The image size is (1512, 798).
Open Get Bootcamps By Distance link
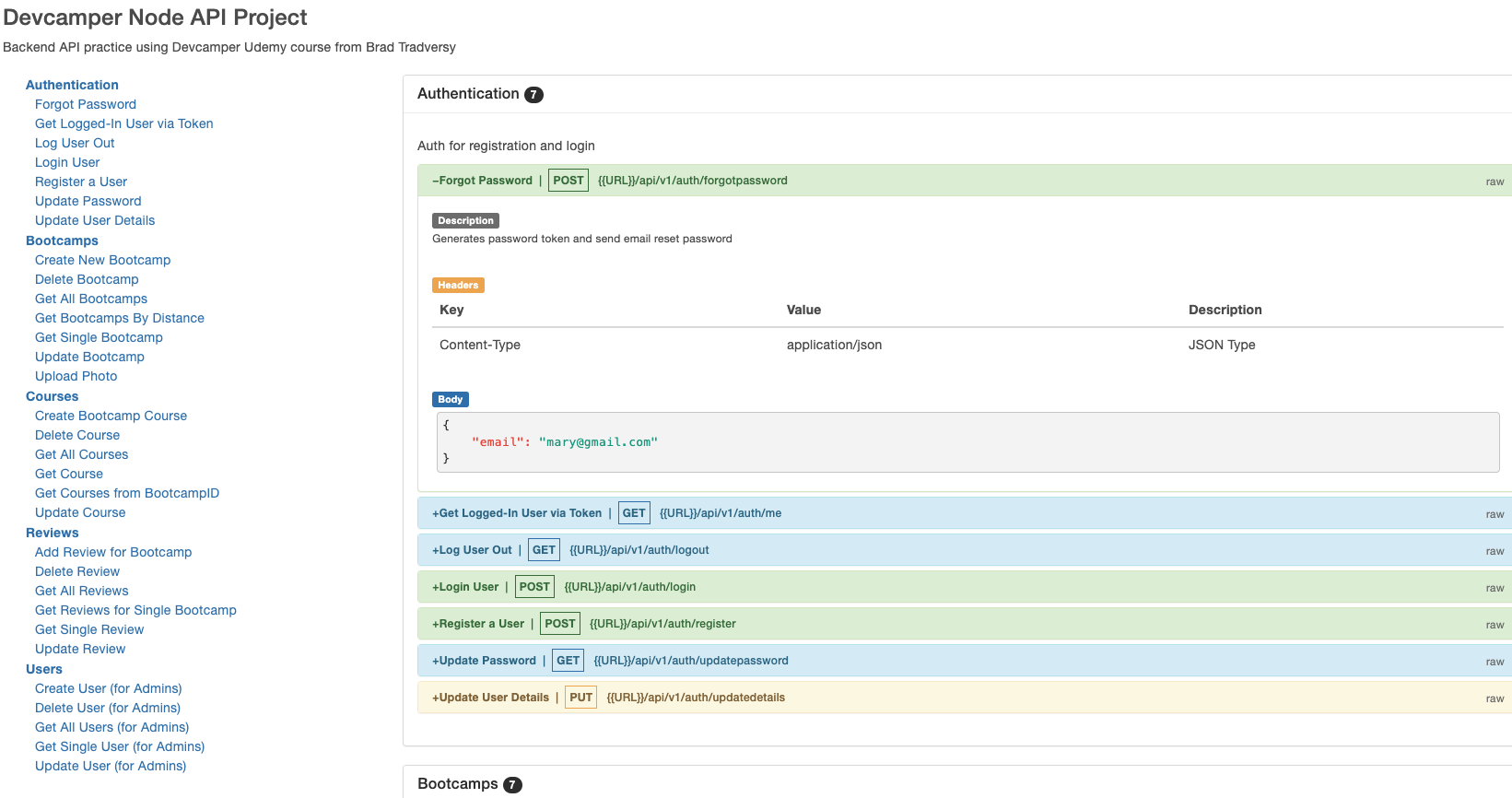120,318
